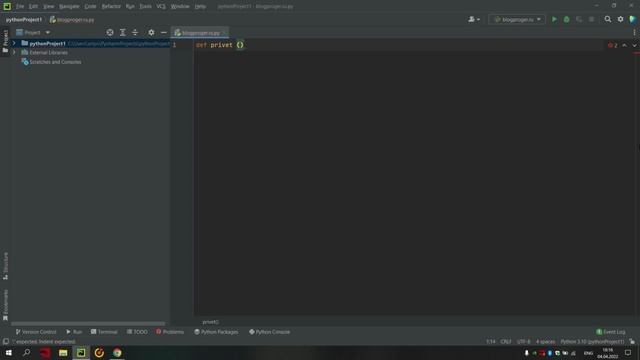Open Python 3.10 interpreter selector
Image resolution: width=640 pixels, height=360 pixels.
tap(592, 342)
